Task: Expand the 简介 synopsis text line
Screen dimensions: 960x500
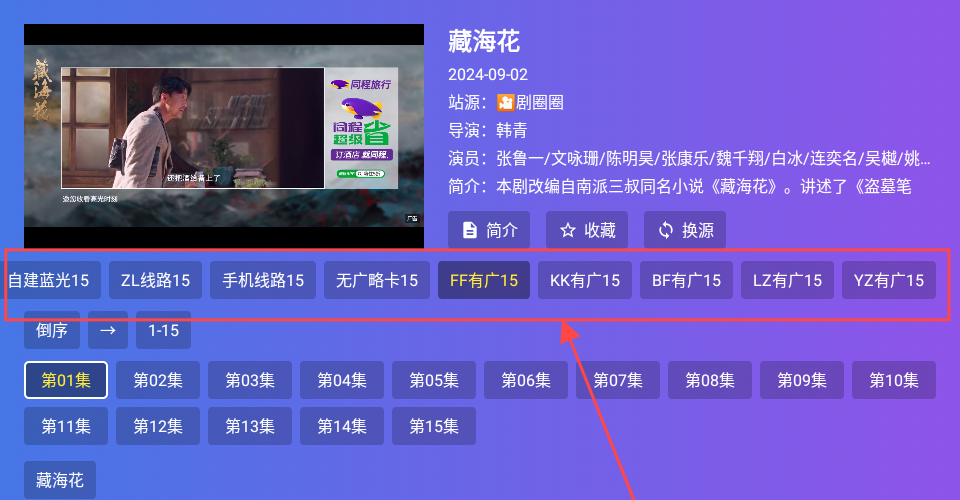Action: click(x=690, y=187)
